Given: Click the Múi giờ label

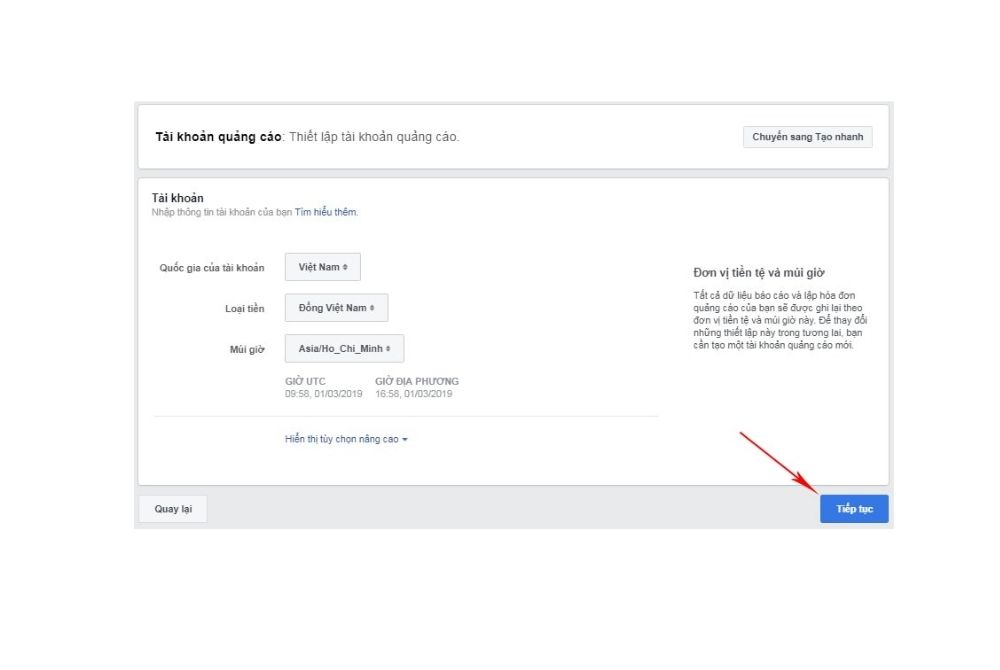Looking at the screenshot, I should pos(247,349).
